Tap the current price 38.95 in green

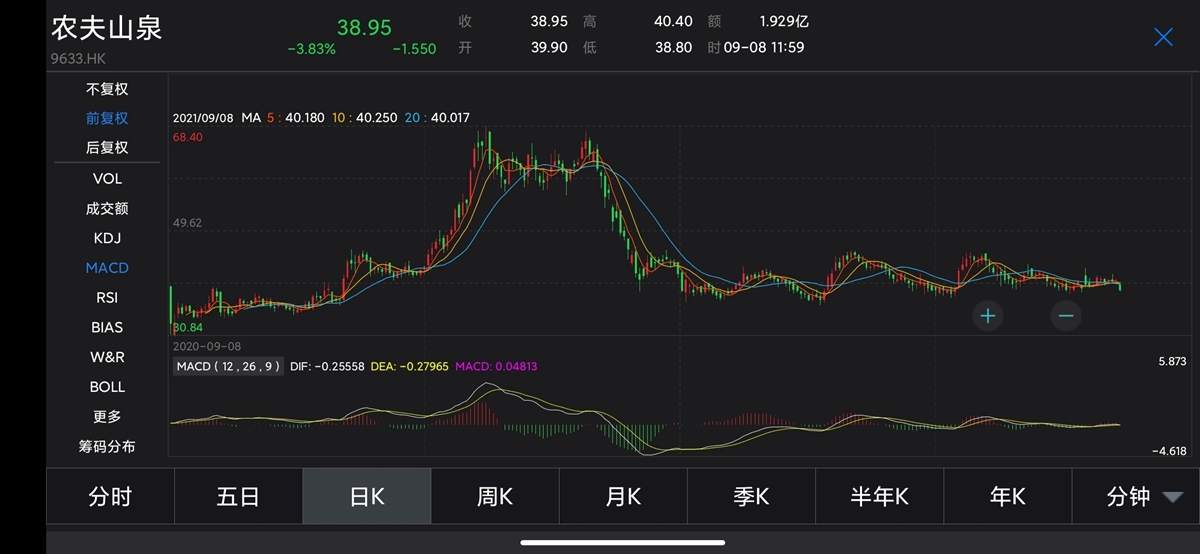pyautogui.click(x=364, y=28)
